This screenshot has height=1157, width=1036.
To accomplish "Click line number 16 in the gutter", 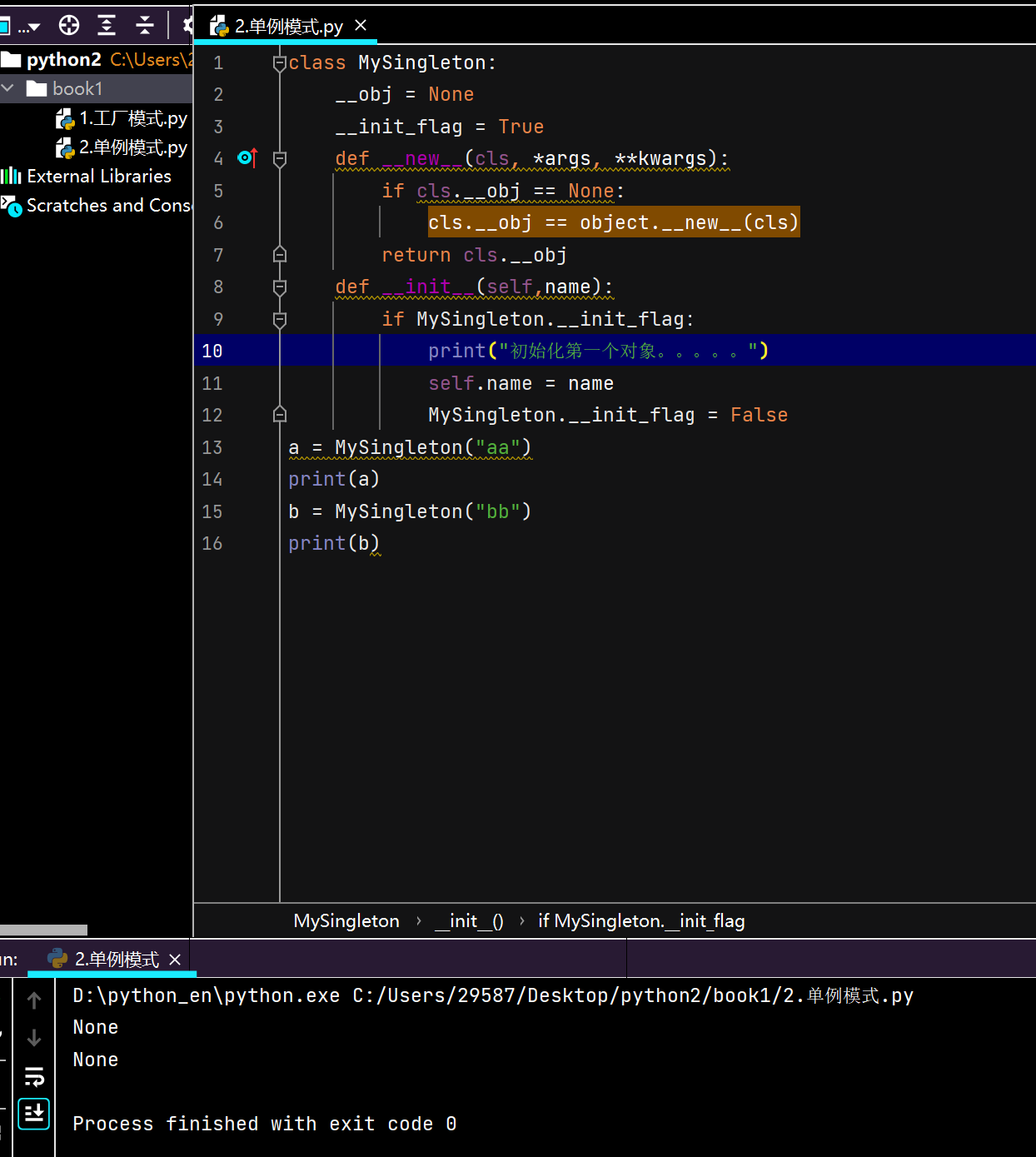I will (x=212, y=543).
